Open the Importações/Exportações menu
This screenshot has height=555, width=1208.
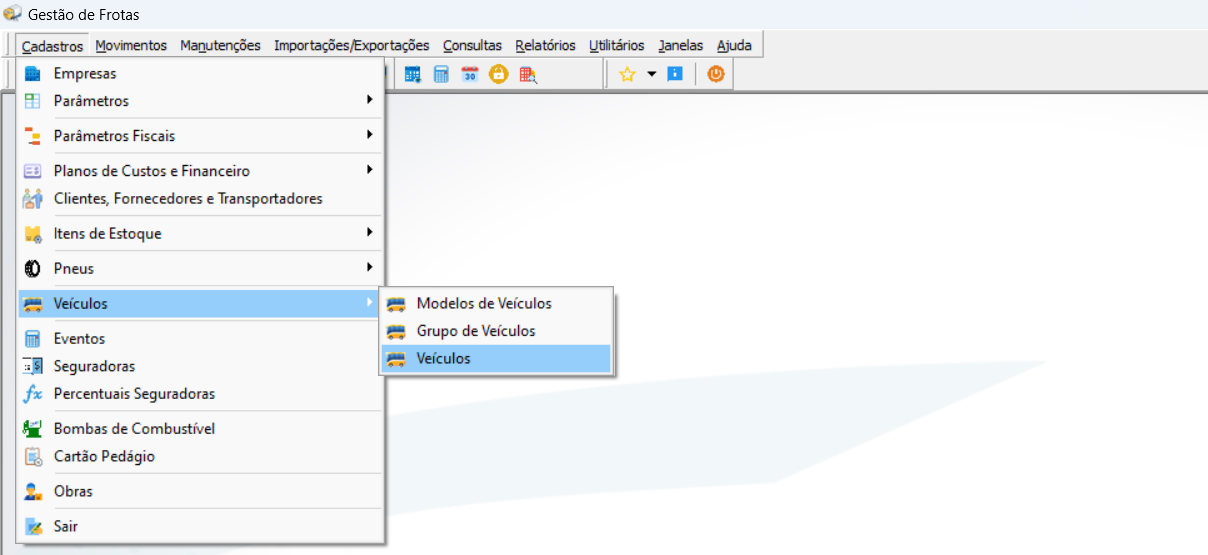(351, 46)
